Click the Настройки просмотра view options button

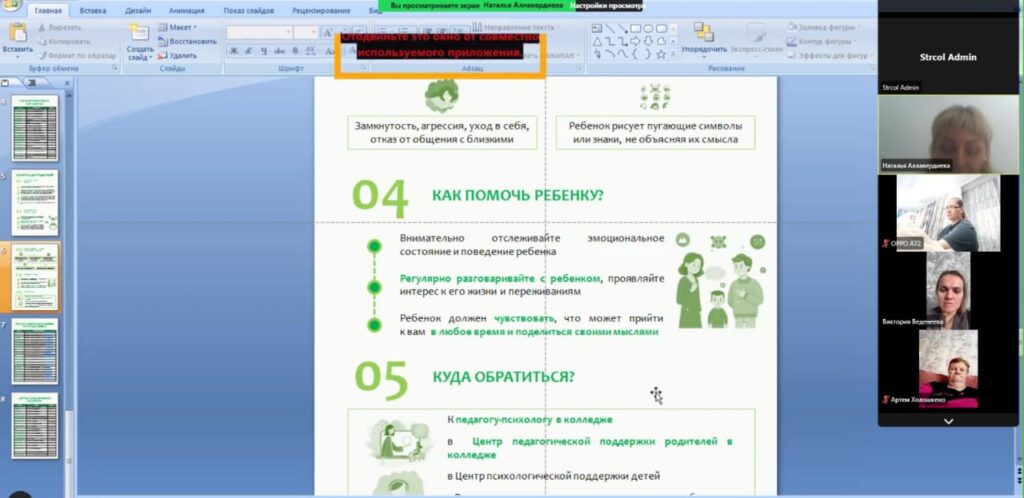[x=609, y=5]
